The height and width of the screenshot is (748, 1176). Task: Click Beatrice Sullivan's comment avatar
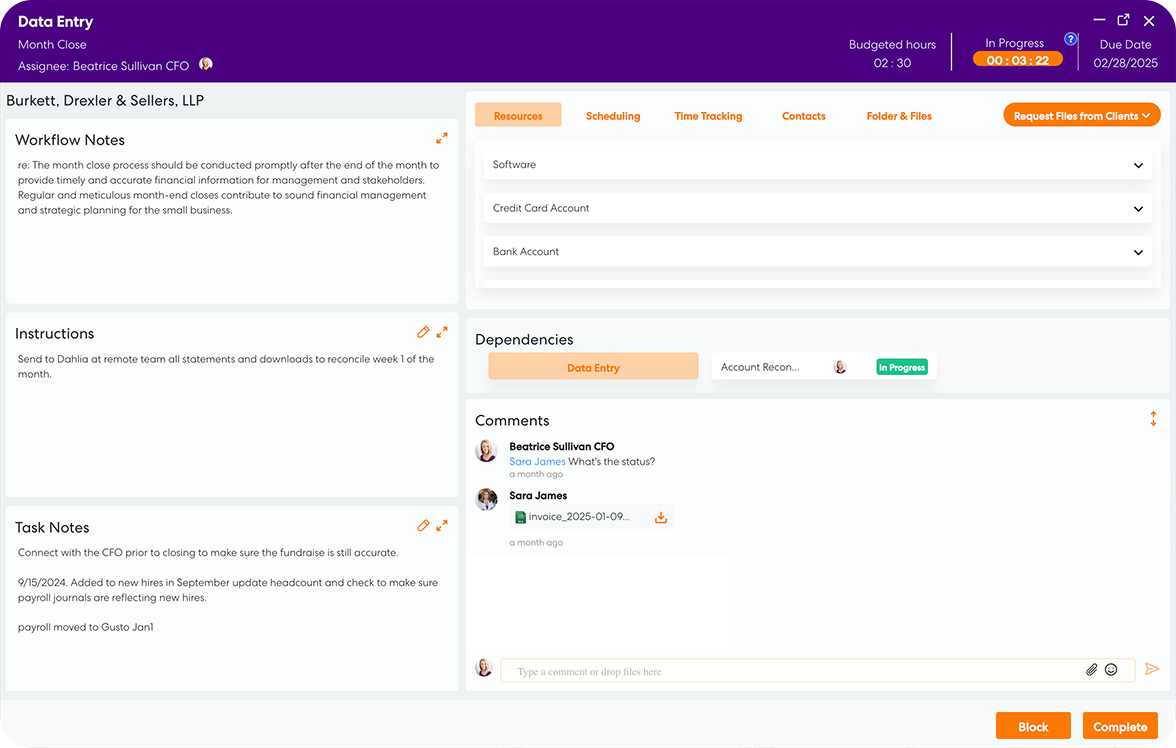tap(486, 450)
